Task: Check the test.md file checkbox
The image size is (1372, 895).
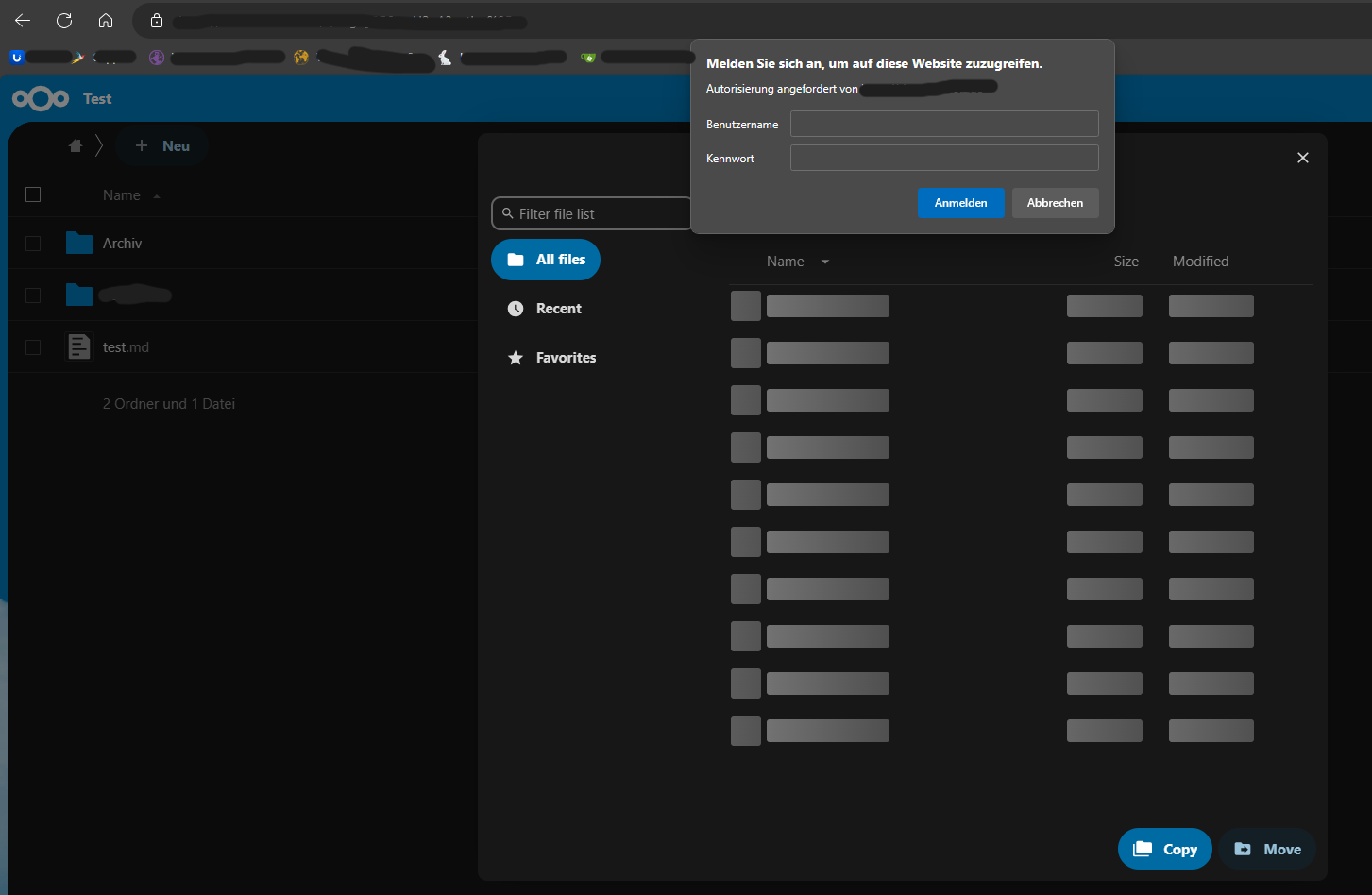Action: coord(33,347)
